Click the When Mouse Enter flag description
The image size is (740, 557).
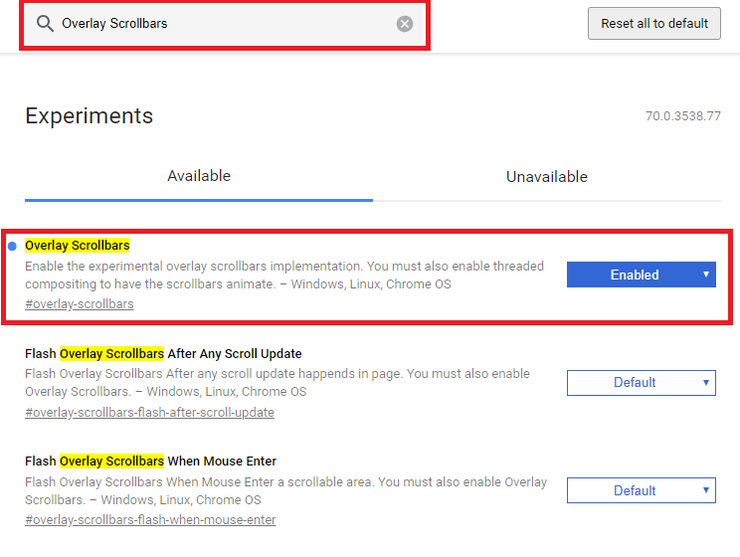285,491
